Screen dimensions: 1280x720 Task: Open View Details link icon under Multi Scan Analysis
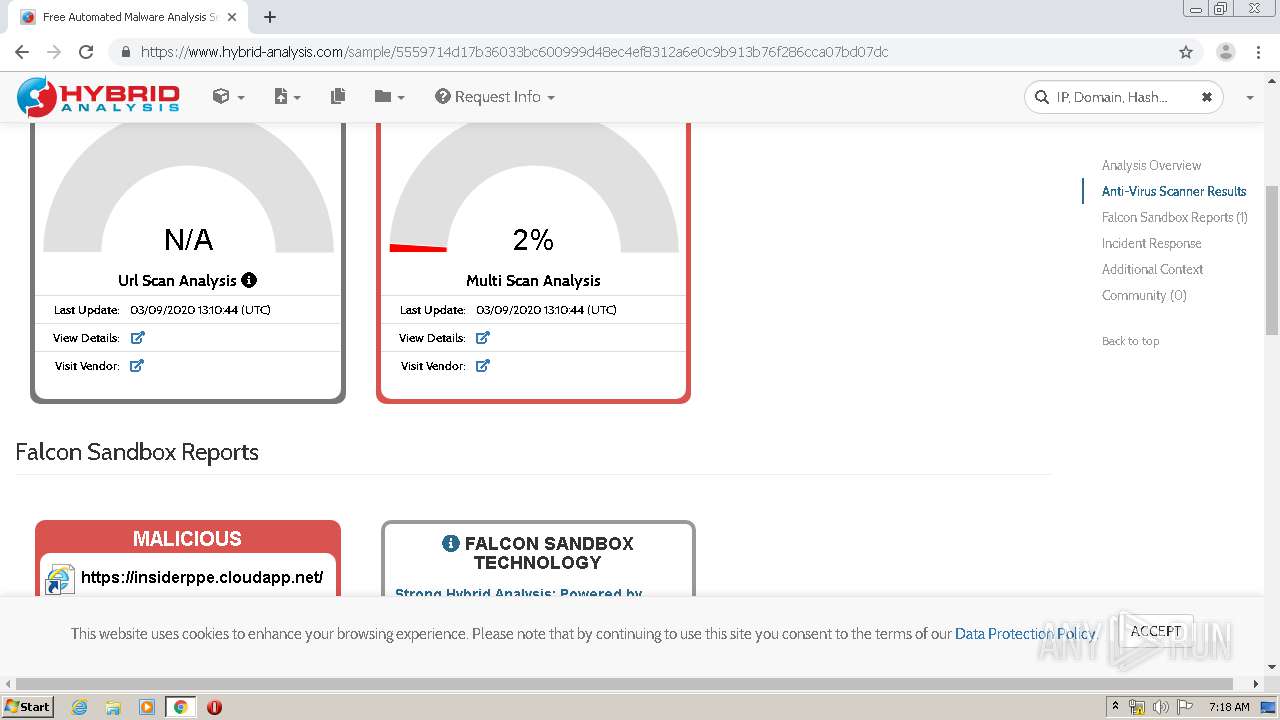[x=483, y=338]
